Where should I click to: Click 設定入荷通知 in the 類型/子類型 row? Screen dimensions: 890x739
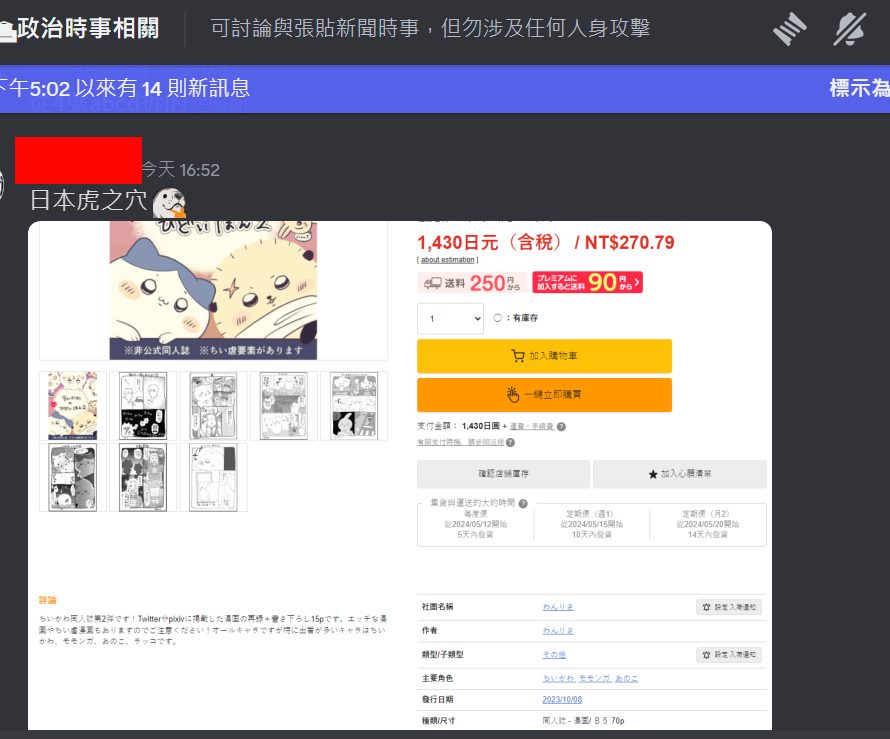pos(729,654)
